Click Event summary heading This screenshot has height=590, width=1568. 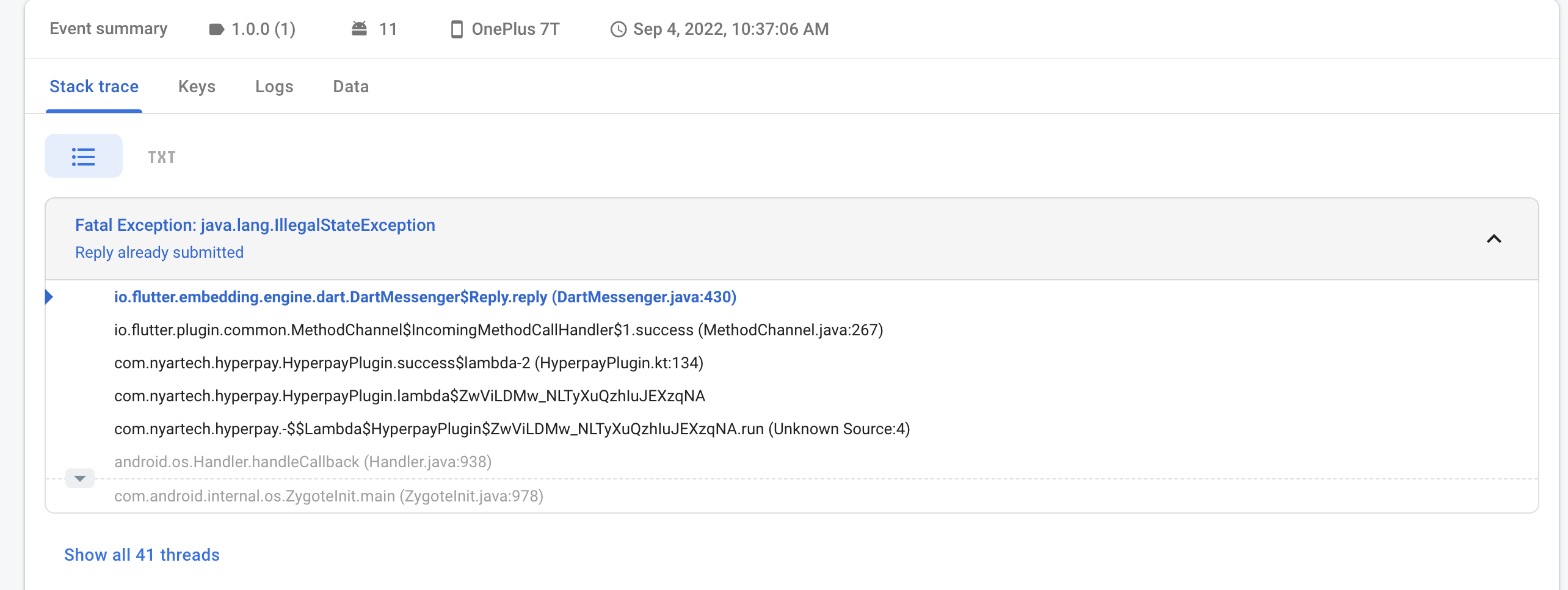109,28
